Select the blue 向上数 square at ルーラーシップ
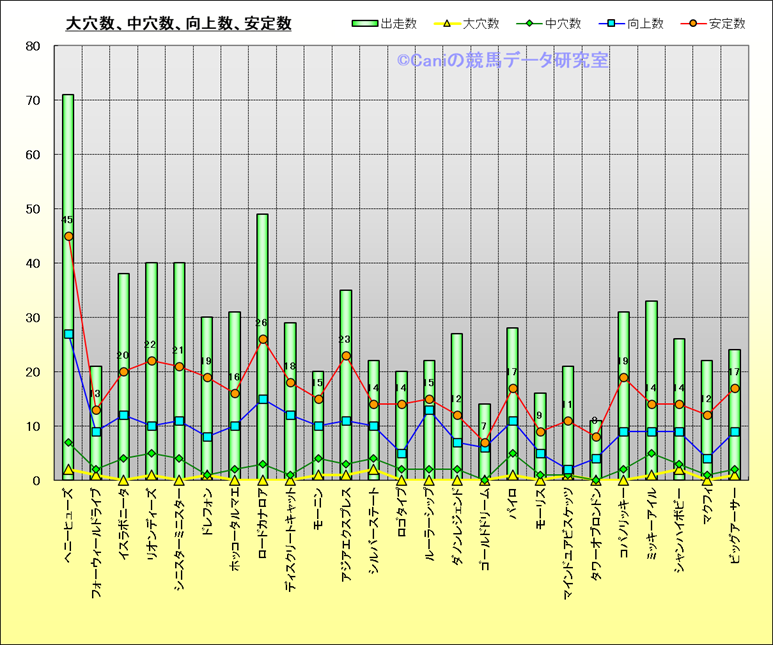This screenshot has height=645, width=773. point(429,410)
